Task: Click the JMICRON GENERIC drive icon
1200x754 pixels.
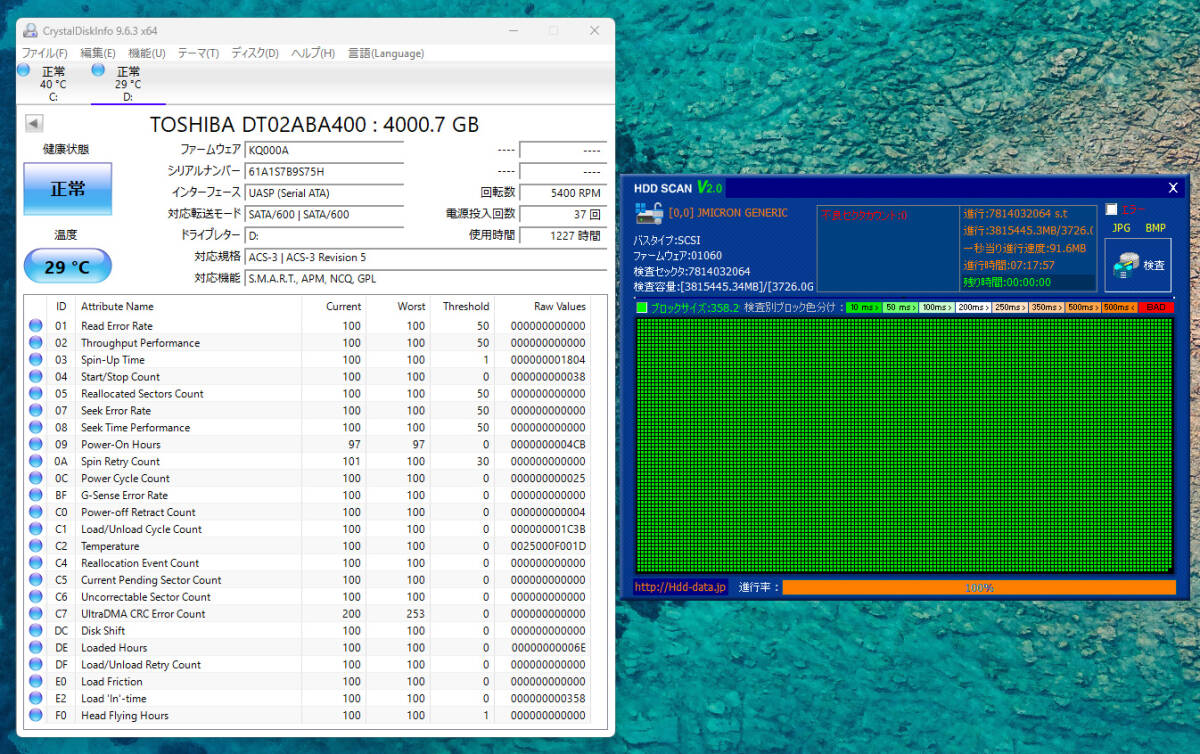Action: [x=649, y=213]
